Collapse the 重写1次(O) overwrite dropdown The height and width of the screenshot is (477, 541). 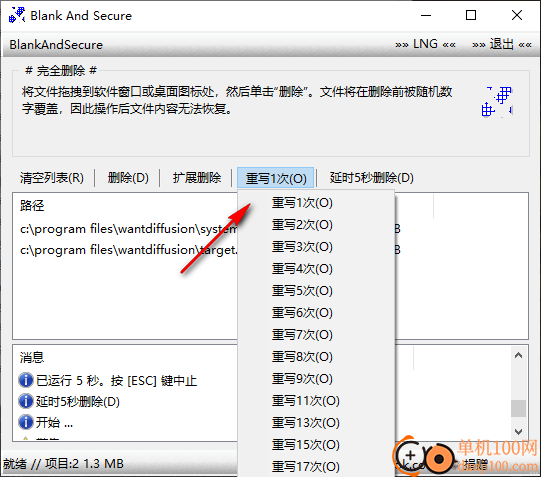coord(276,178)
